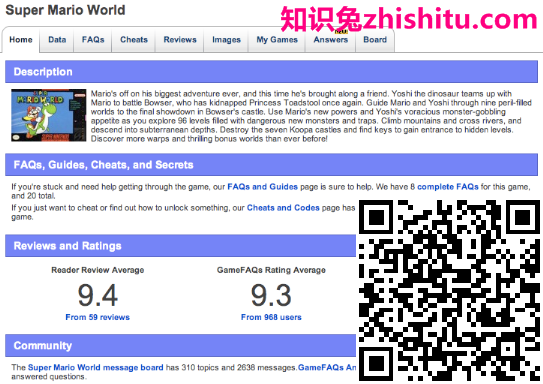Click the Super Mario World box art thumbnail
This screenshot has height=384, width=543.
pos(48,115)
